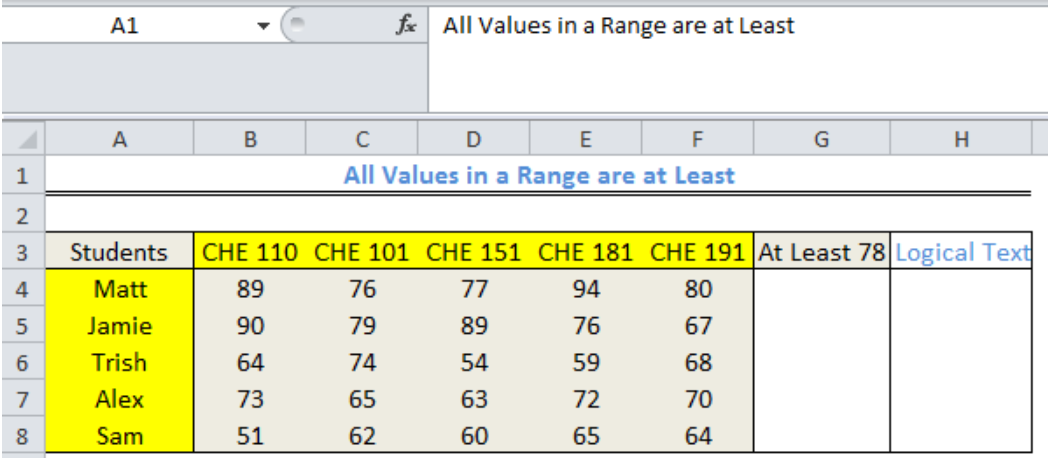Select the yellow CHE 110 header cell

[x=250, y=252]
